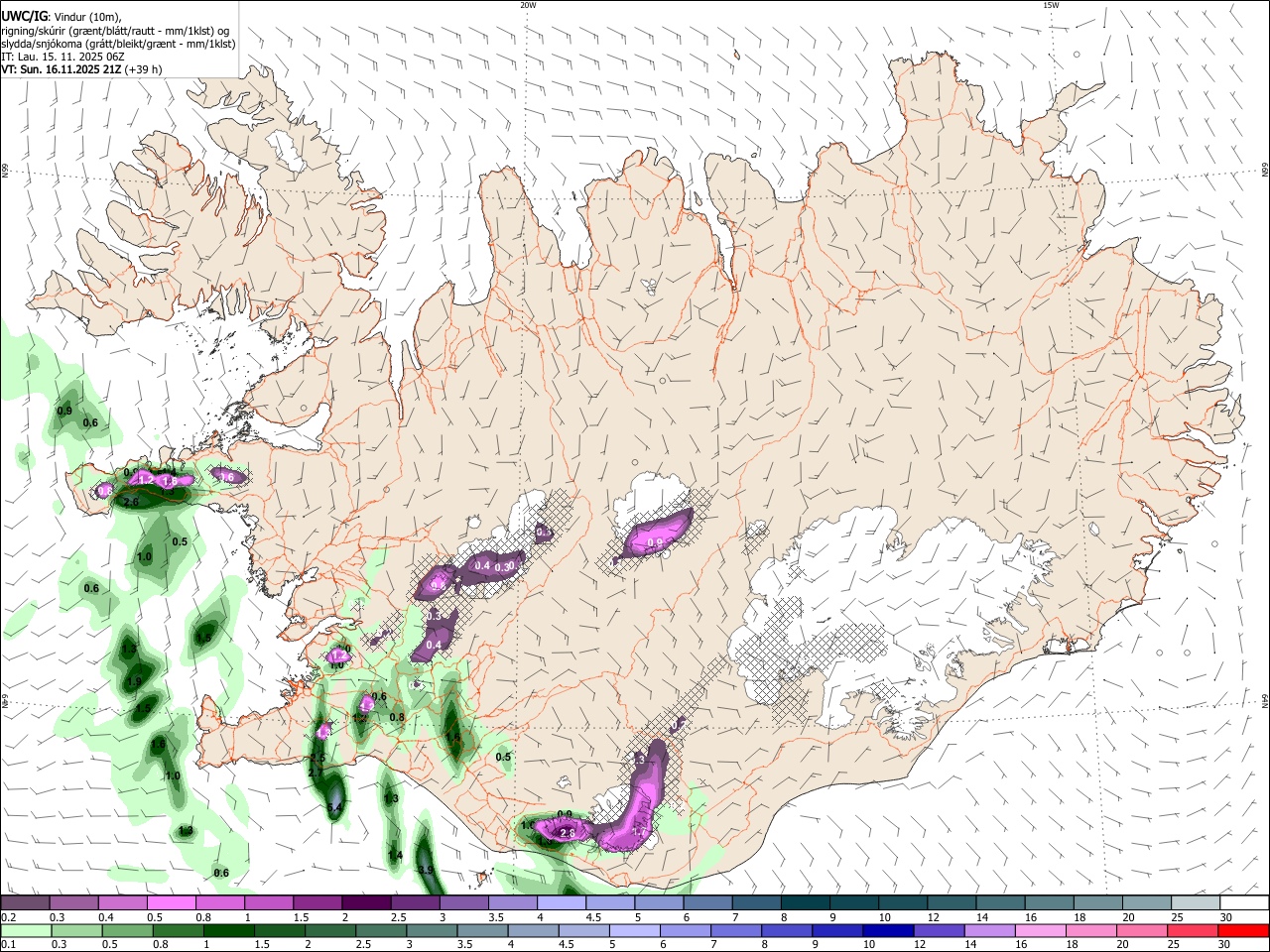
Task: Select the navy blue swatch between 10 and 12 in the rain row
Action: click(889, 931)
